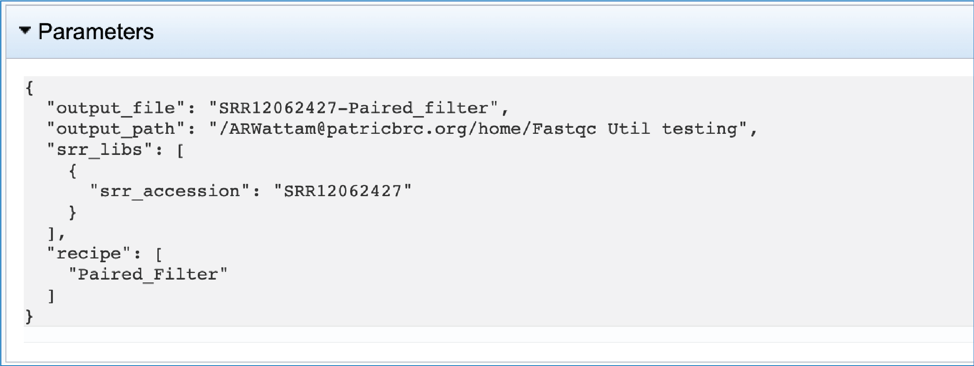The height and width of the screenshot is (366, 974).
Task: Click the opening square bracket after srr_libs
Action: [180, 150]
